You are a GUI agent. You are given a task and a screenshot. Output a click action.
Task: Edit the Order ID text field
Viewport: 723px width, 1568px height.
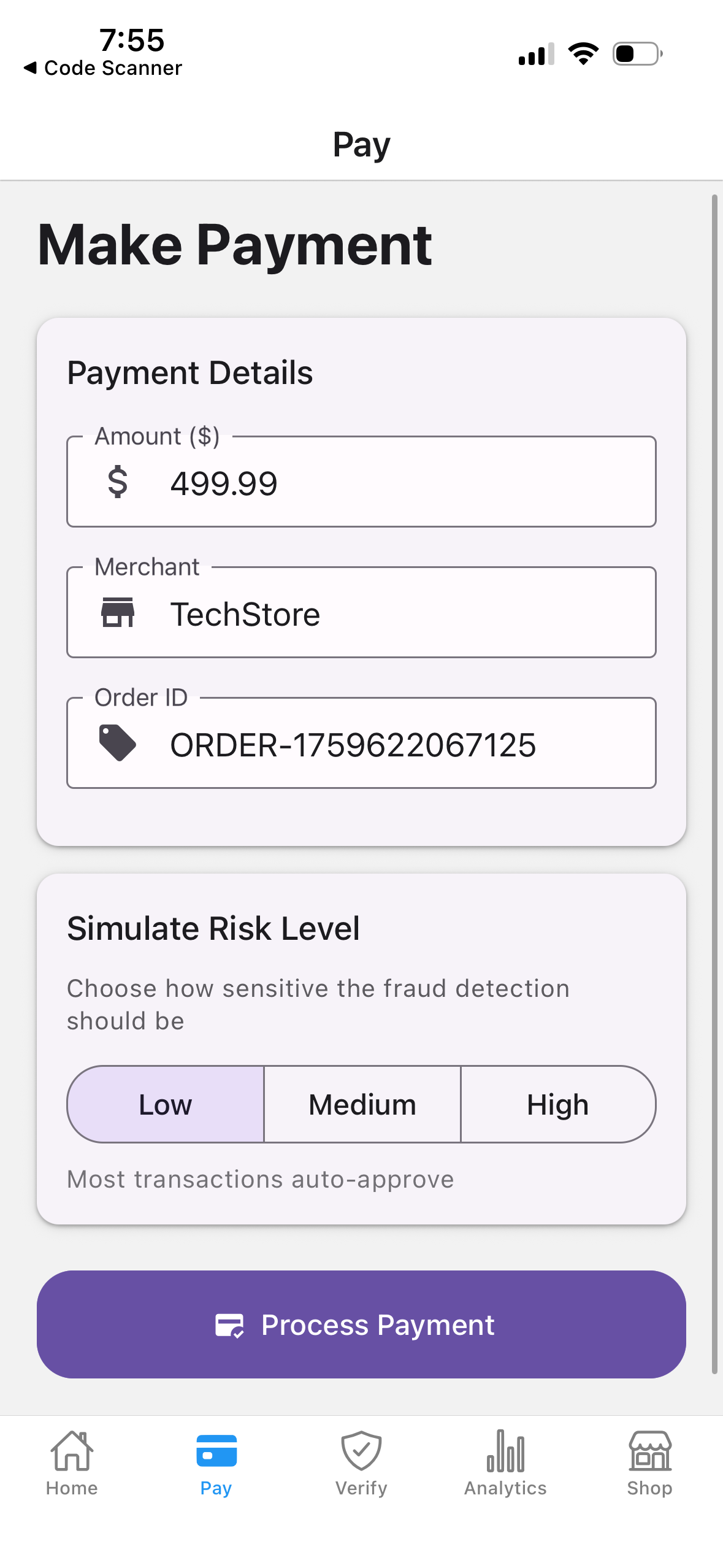[x=353, y=745]
